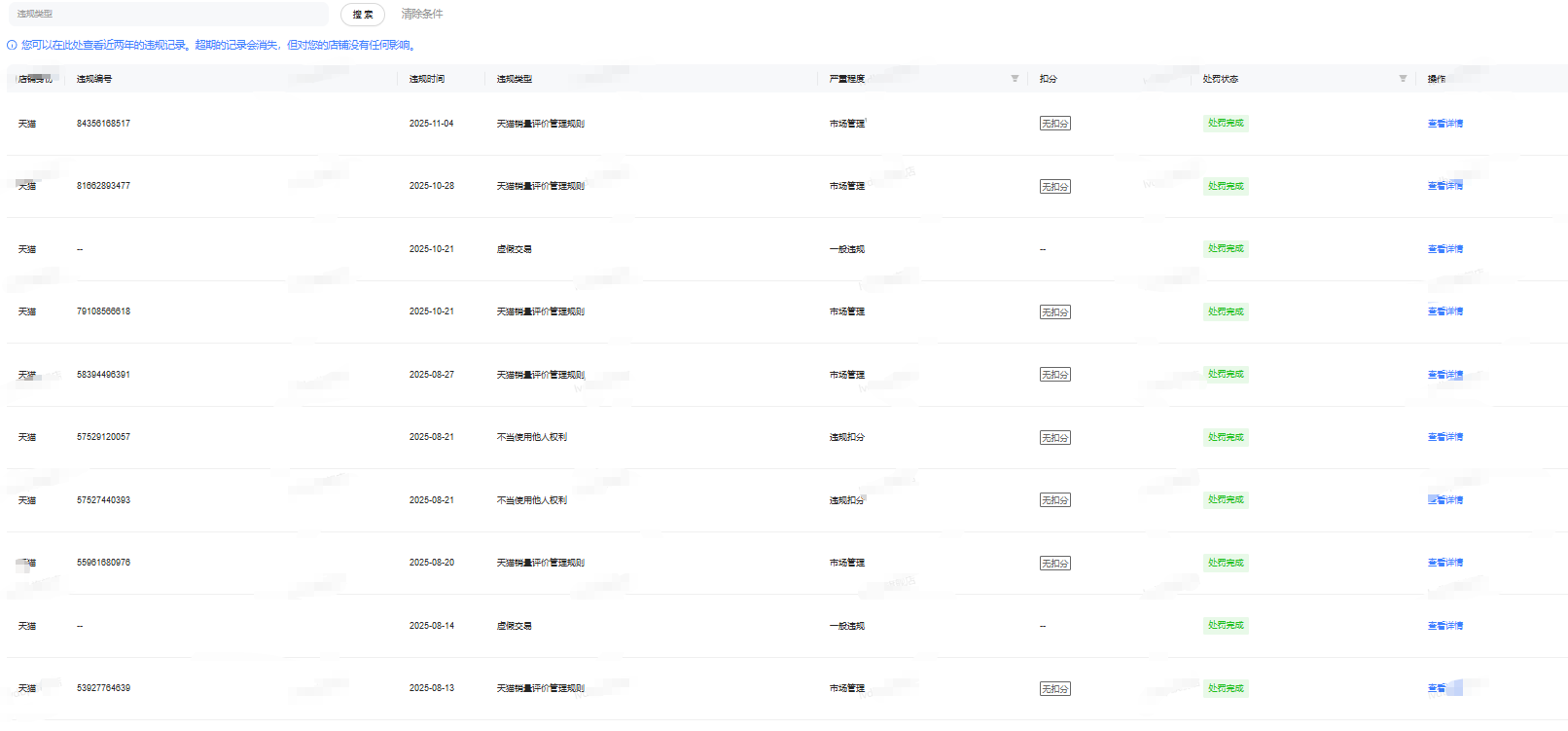Click the 搜索 search button
This screenshot has width=1568, height=731.
tap(362, 15)
